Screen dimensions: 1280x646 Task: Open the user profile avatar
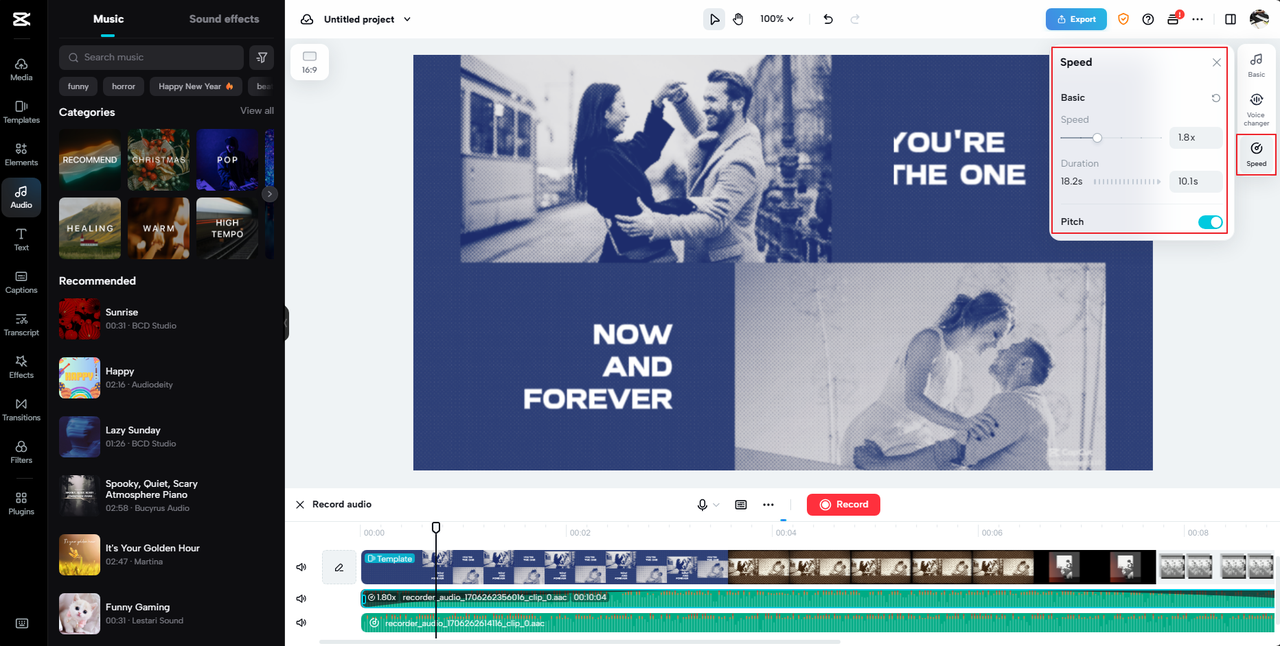click(1259, 19)
